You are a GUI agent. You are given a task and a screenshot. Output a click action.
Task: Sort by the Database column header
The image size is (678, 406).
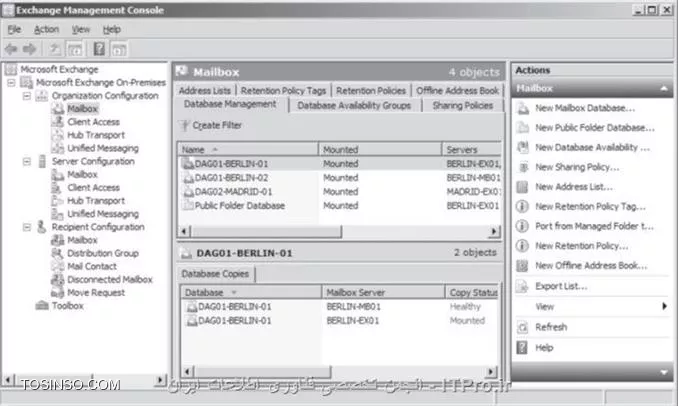click(x=251, y=292)
